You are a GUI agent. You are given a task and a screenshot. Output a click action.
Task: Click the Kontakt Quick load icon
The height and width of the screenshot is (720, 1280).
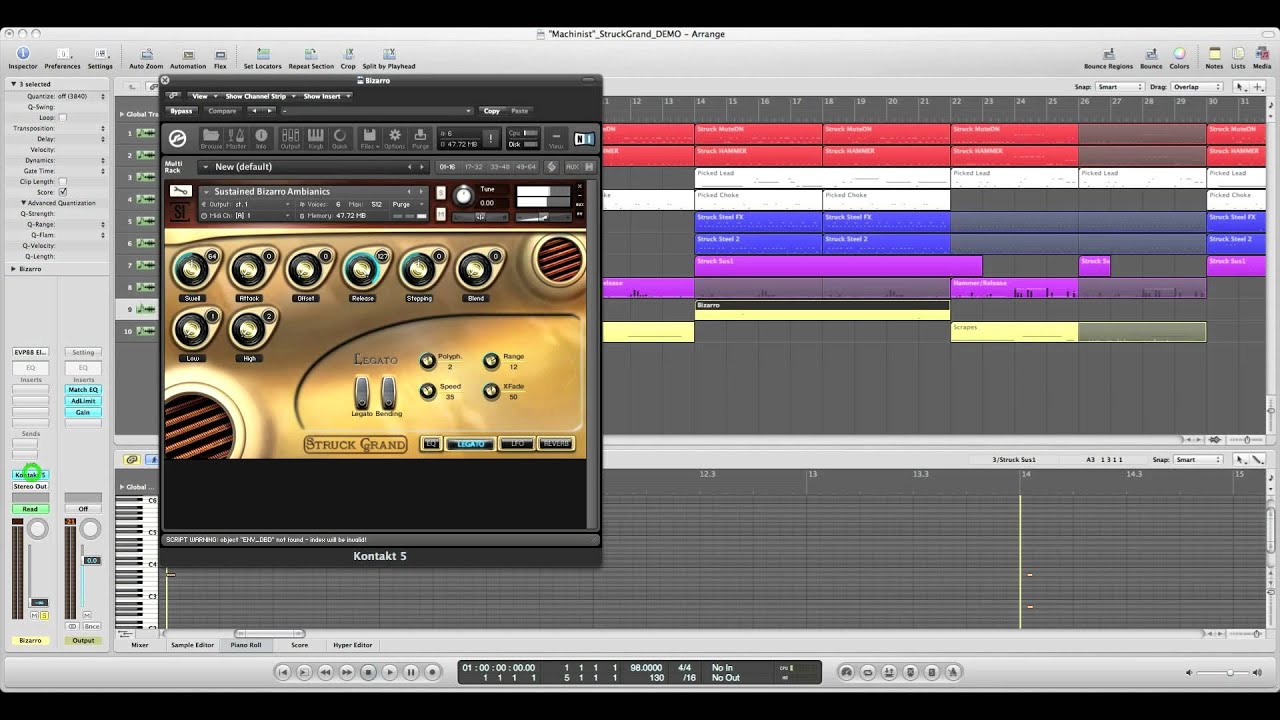340,138
